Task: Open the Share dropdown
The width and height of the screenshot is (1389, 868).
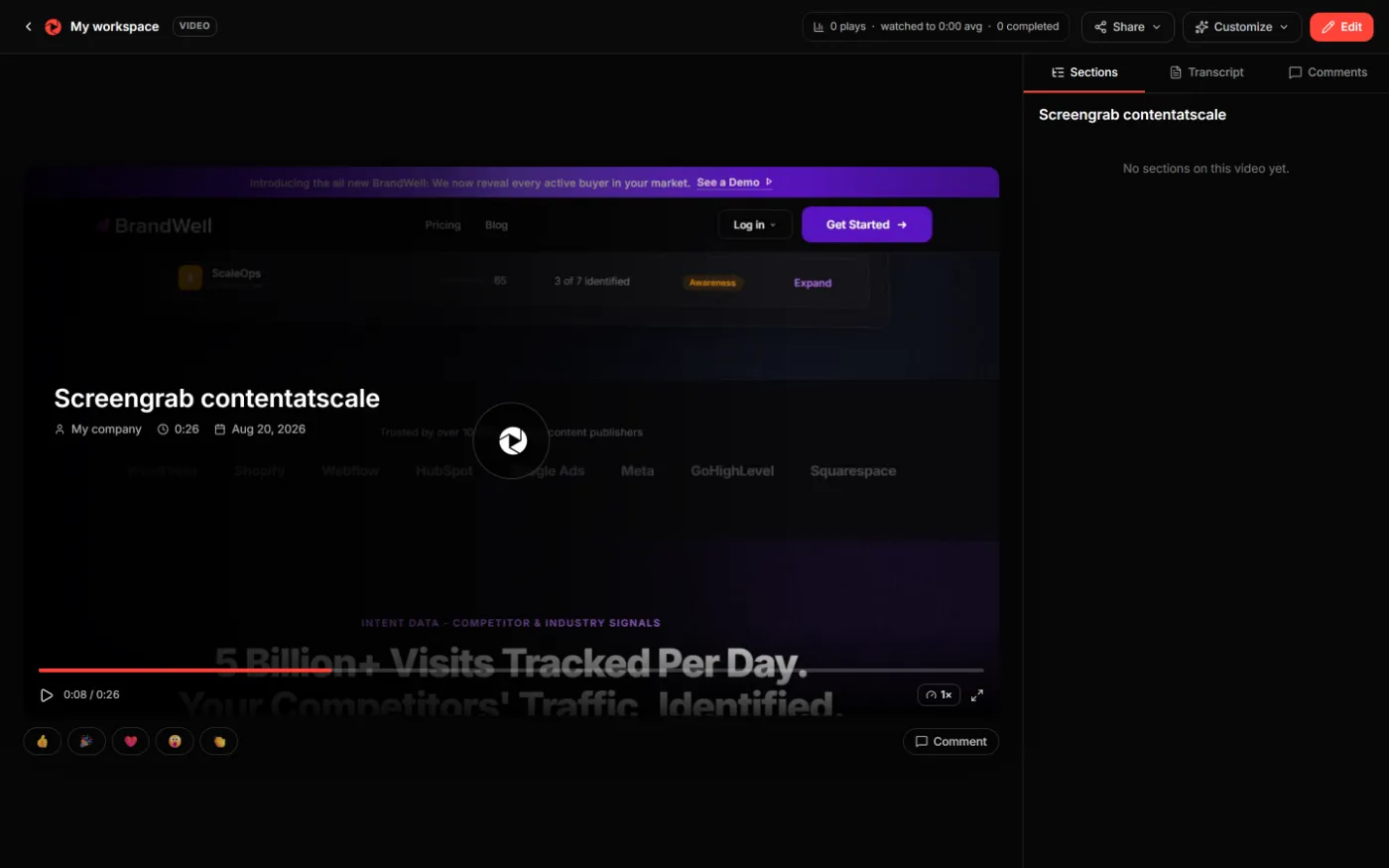Action: tap(1127, 27)
